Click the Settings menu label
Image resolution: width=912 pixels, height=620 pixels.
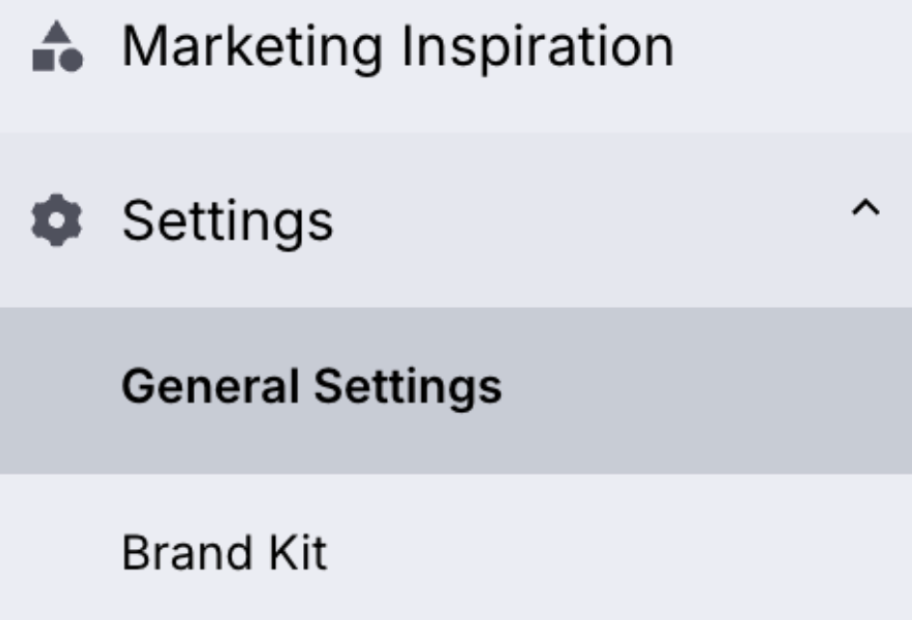pos(227,221)
